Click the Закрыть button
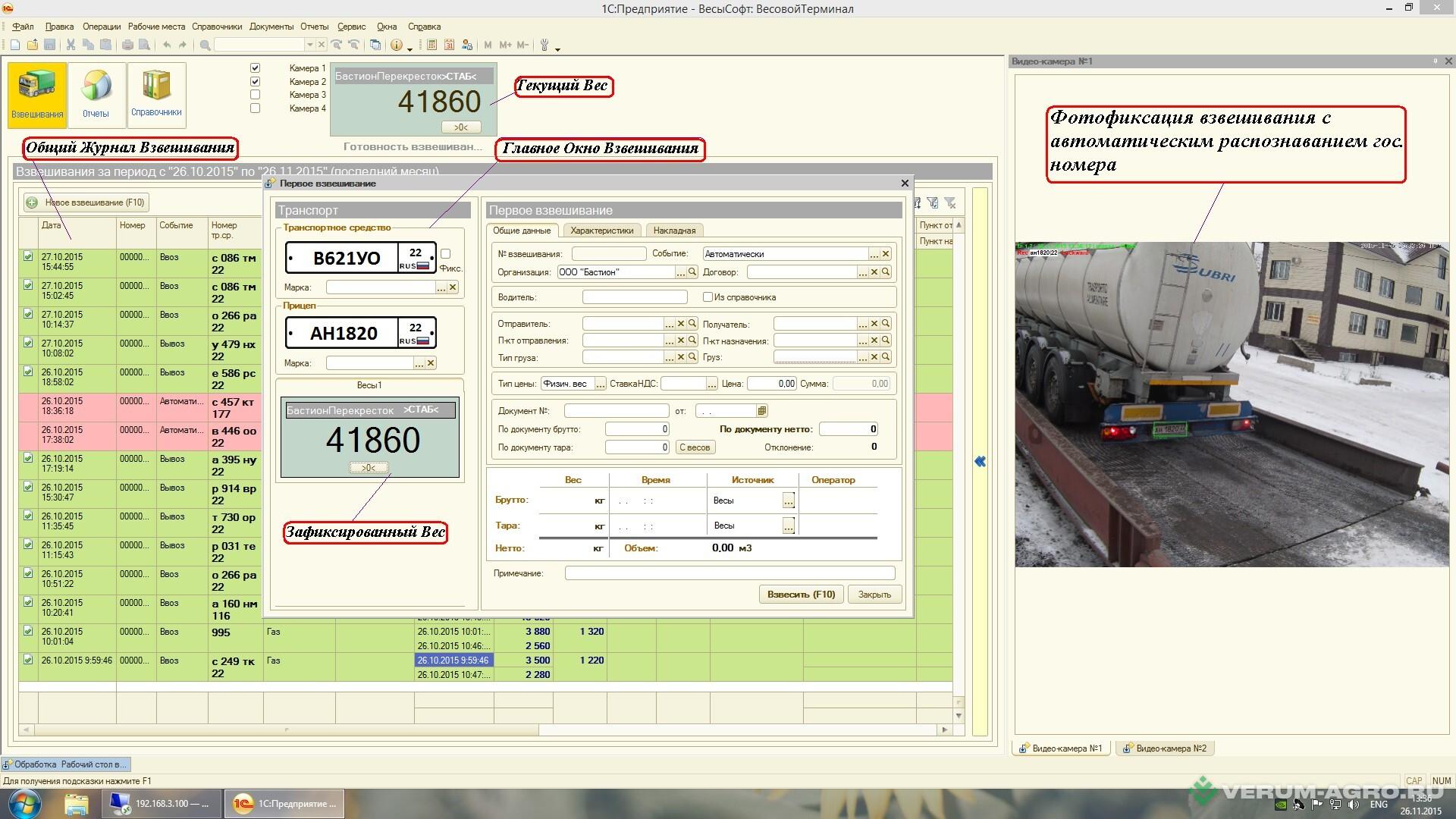Viewport: 1456px width, 819px height. click(x=874, y=595)
